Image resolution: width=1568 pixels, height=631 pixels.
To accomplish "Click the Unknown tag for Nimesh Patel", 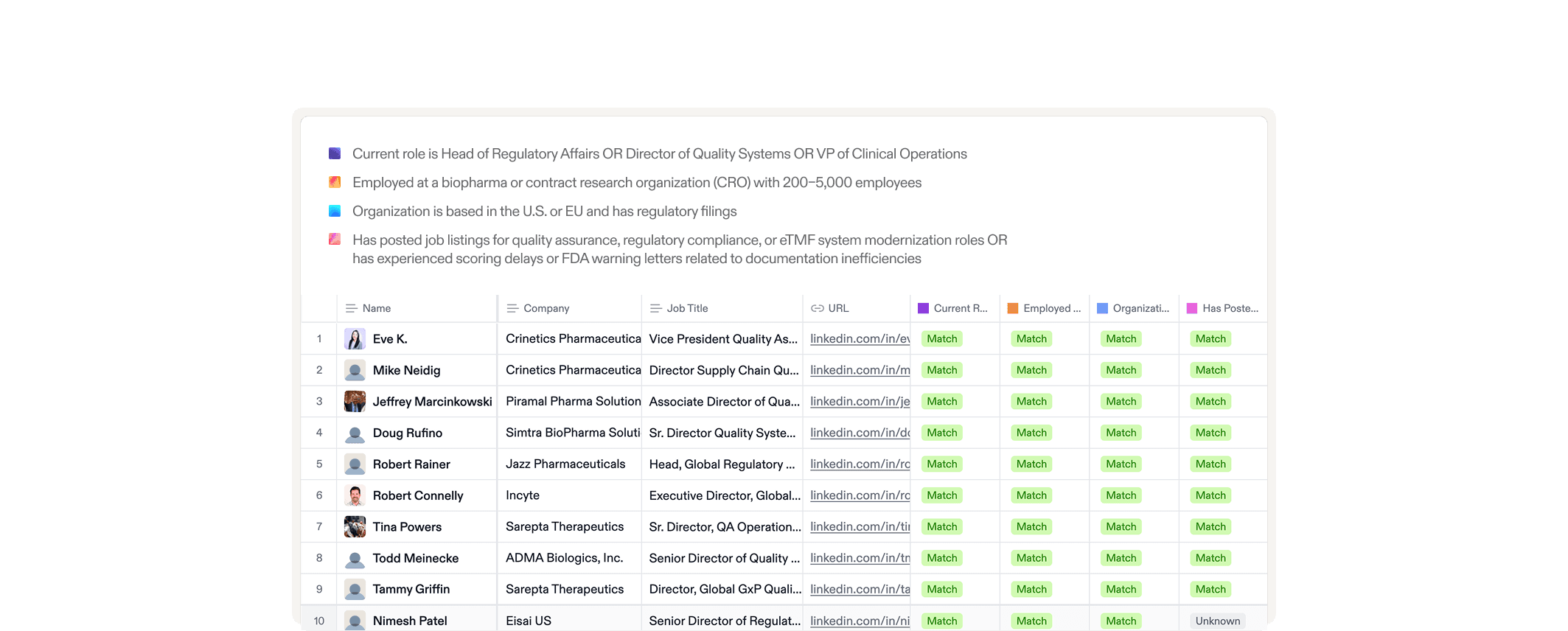I will pos(1218,621).
